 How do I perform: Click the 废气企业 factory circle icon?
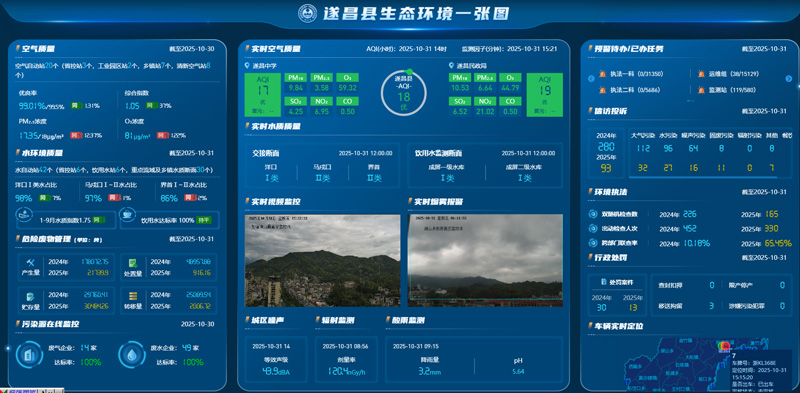[30, 354]
